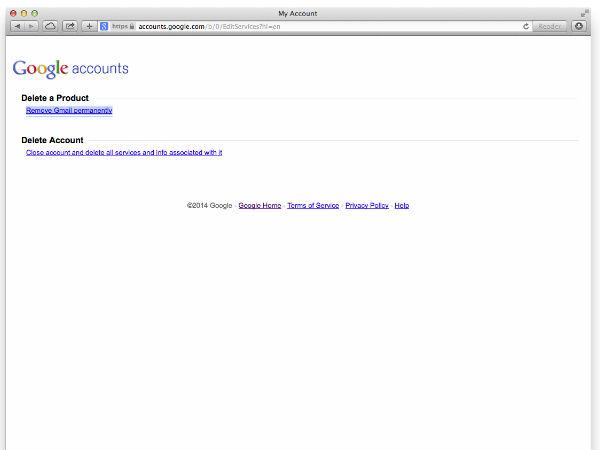Click the Share icon in the toolbar
The width and height of the screenshot is (600, 450).
click(x=70, y=26)
